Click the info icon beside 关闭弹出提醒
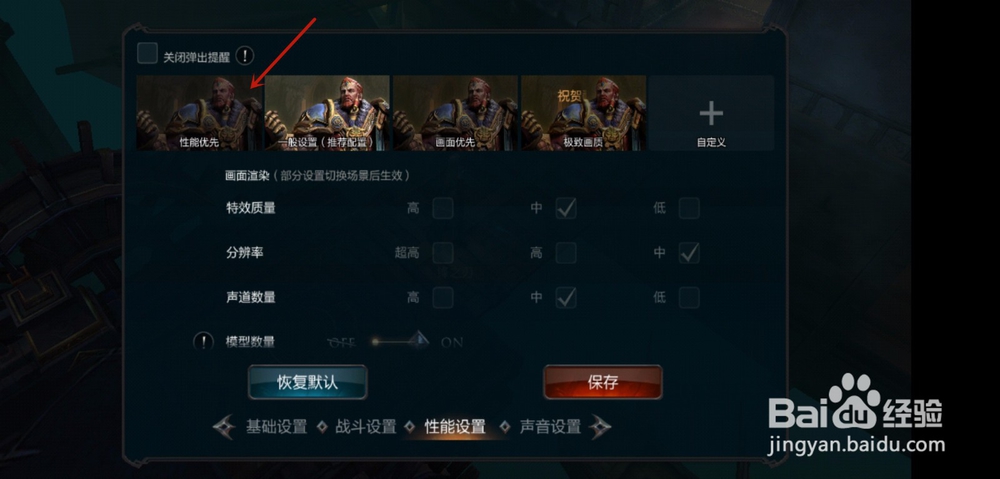This screenshot has width=1000, height=479. click(x=245, y=55)
